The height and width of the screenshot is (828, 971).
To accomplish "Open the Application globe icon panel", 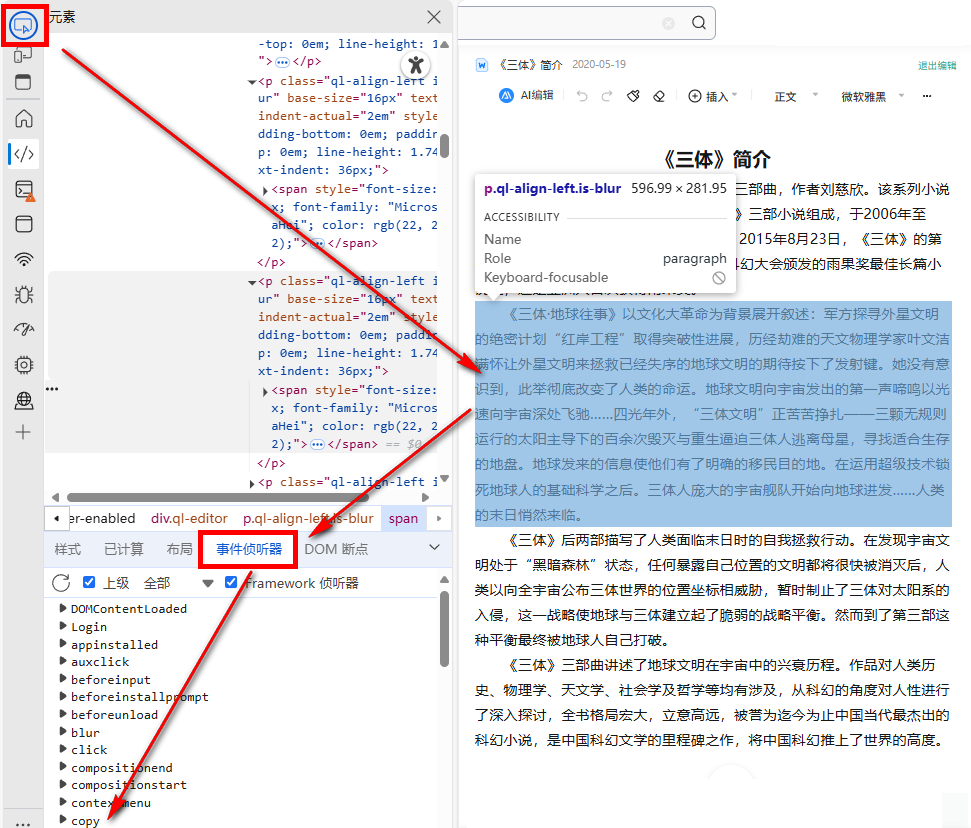I will click(x=24, y=401).
